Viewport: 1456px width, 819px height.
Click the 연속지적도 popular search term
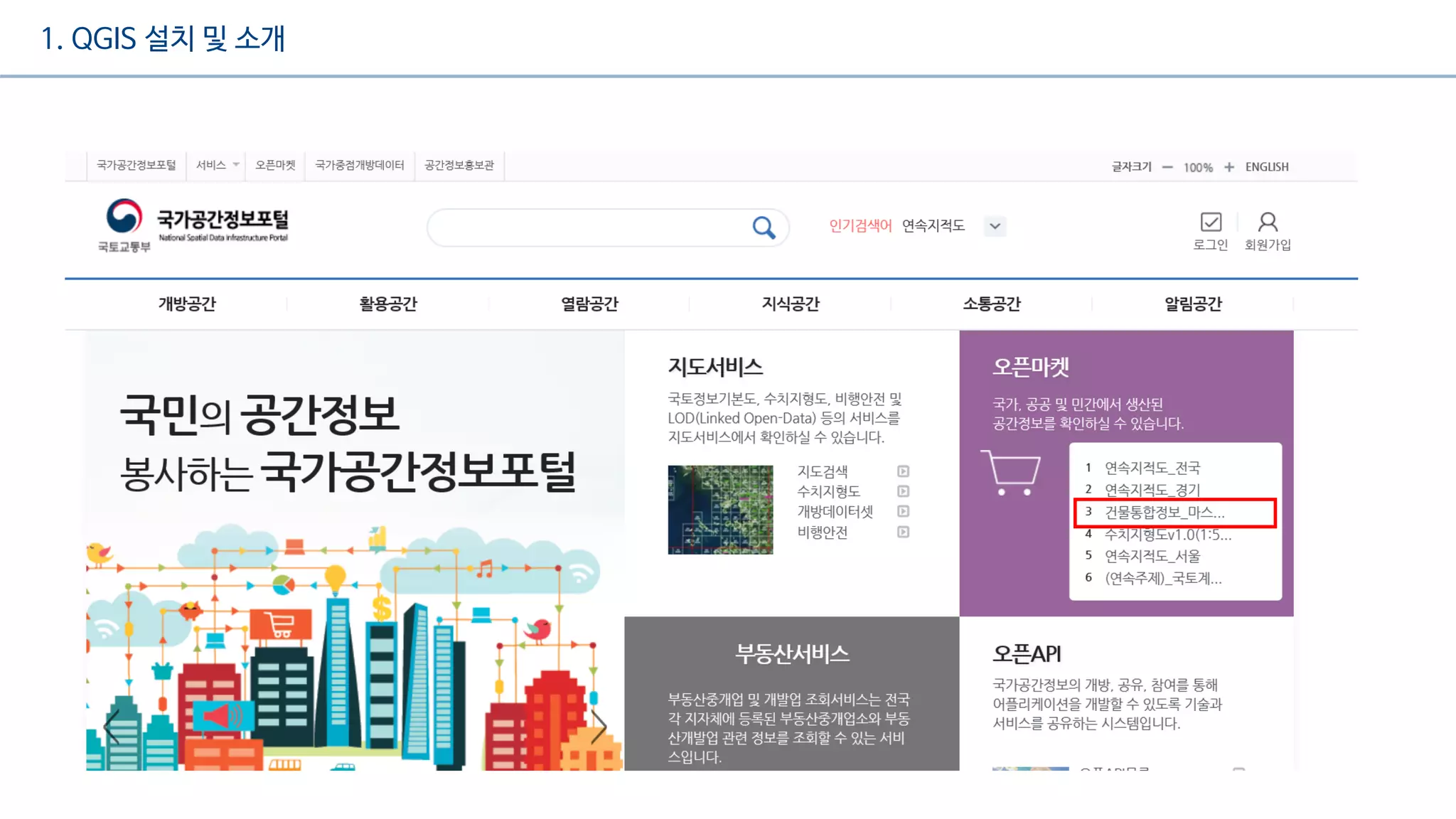[x=933, y=225]
